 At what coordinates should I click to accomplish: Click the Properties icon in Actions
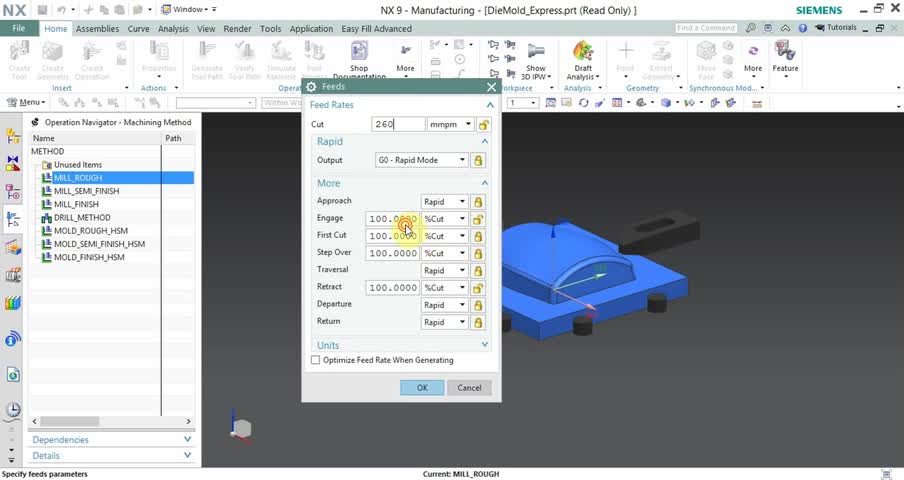[x=159, y=57]
